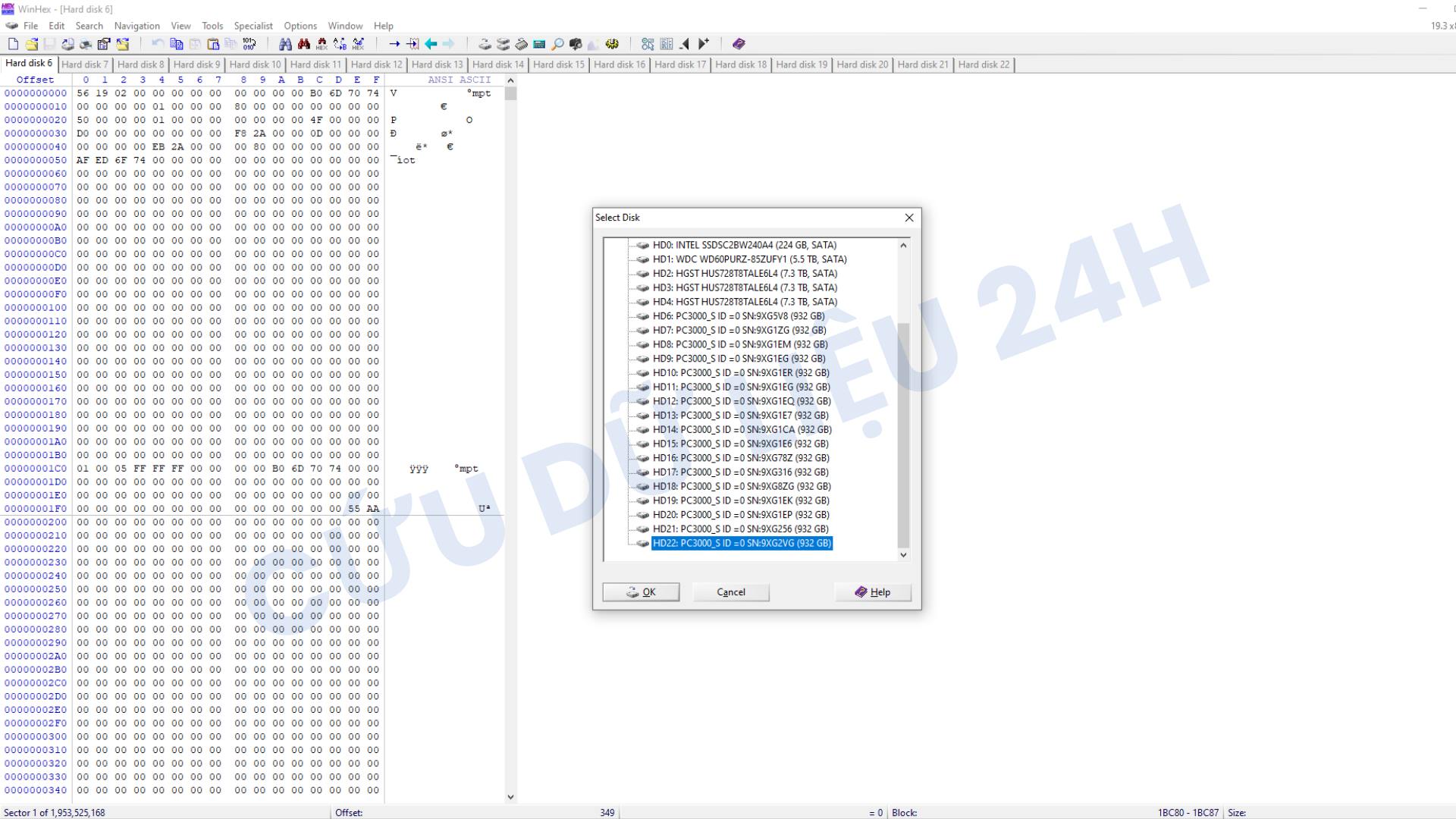Screen dimensions: 1456x819
Task: Click the New file toolbar icon
Action: click(x=13, y=44)
